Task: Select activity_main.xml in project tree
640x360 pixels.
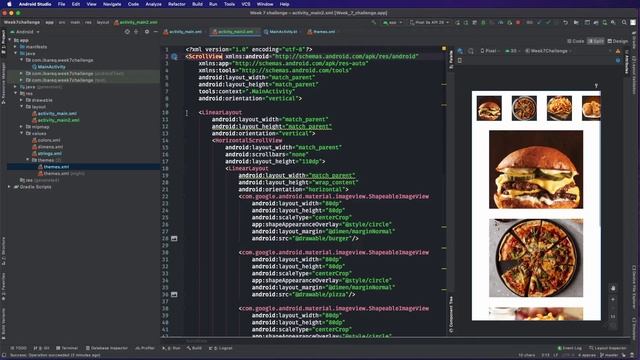Action: point(54,113)
